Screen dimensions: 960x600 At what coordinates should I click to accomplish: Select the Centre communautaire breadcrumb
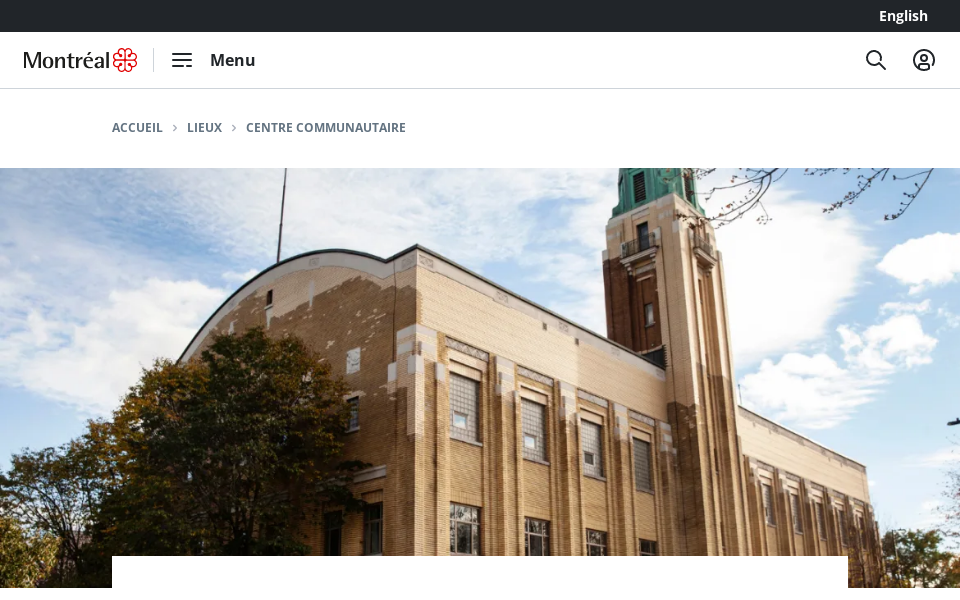tap(326, 128)
